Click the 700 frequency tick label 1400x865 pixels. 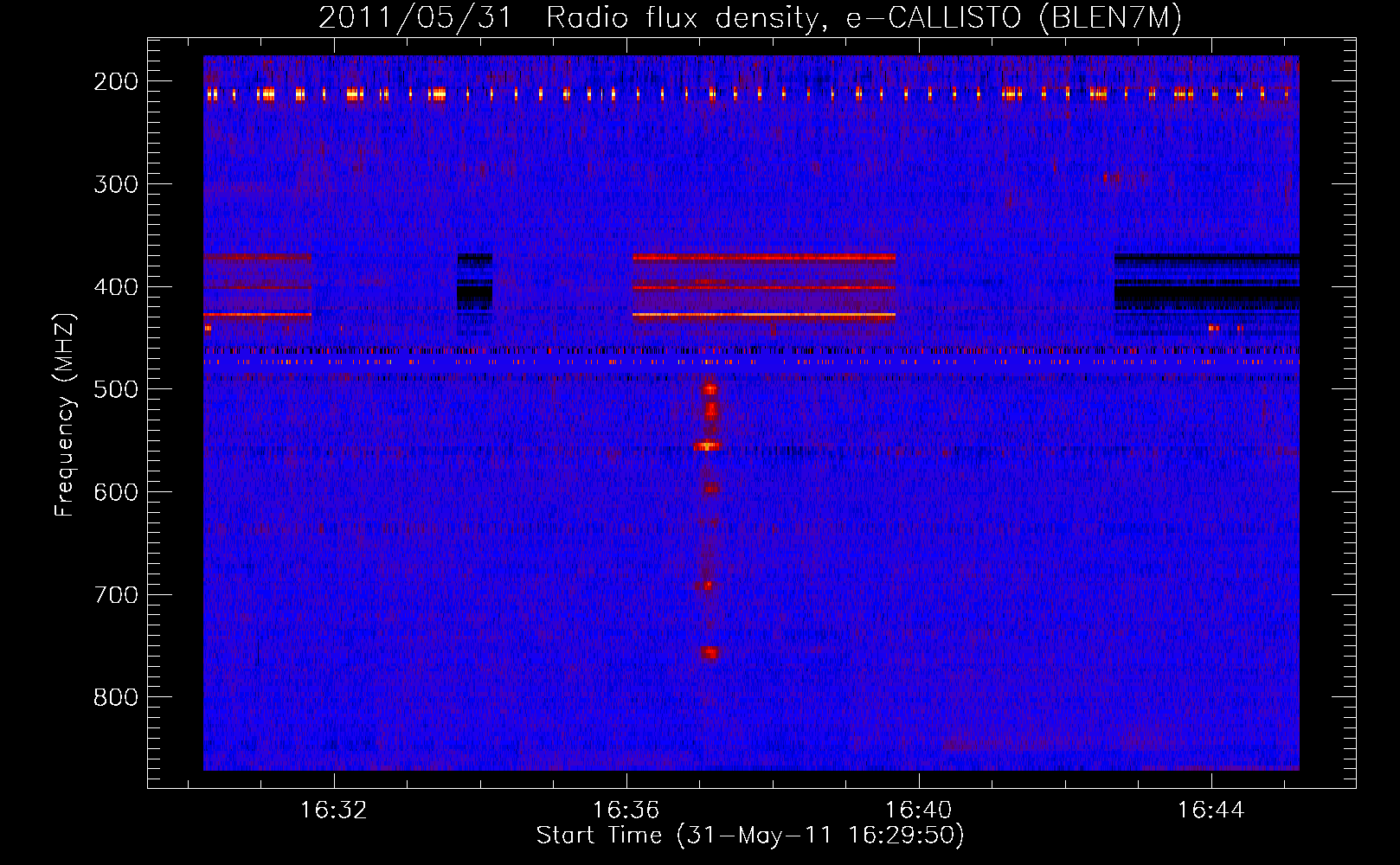116,595
